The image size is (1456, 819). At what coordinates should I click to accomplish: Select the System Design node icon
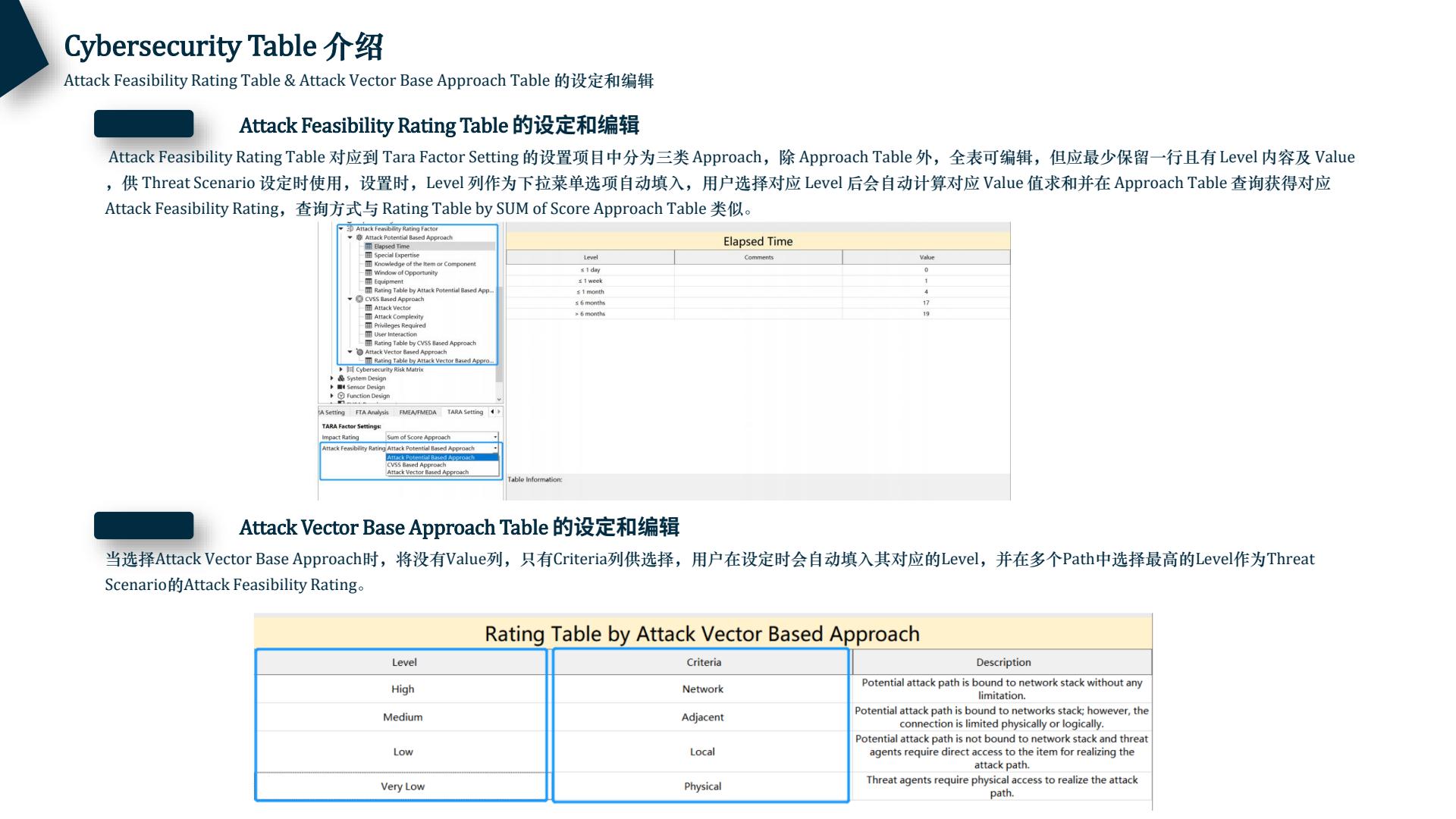[340, 378]
